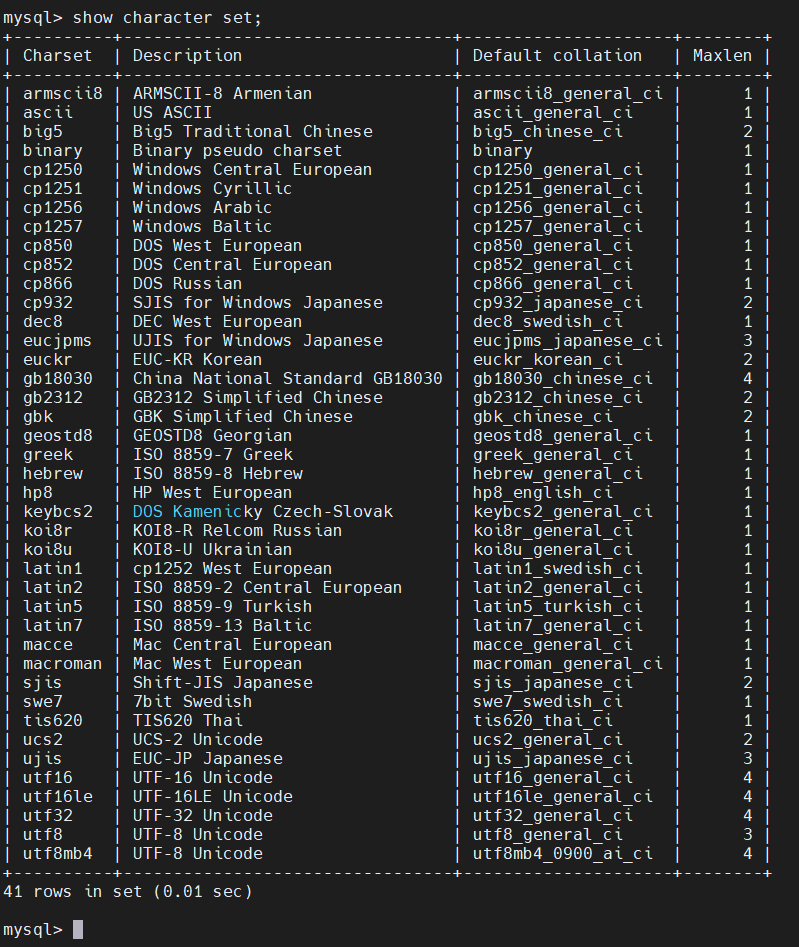Click the Description column header
Image resolution: width=799 pixels, height=947 pixels.
[187, 56]
